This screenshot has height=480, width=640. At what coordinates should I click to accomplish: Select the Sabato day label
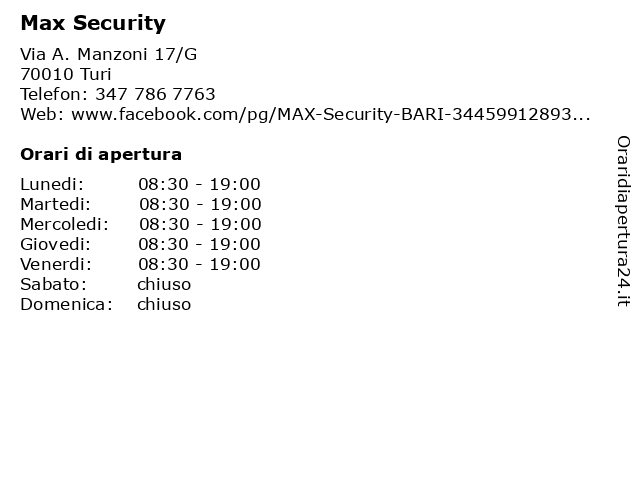(x=53, y=284)
